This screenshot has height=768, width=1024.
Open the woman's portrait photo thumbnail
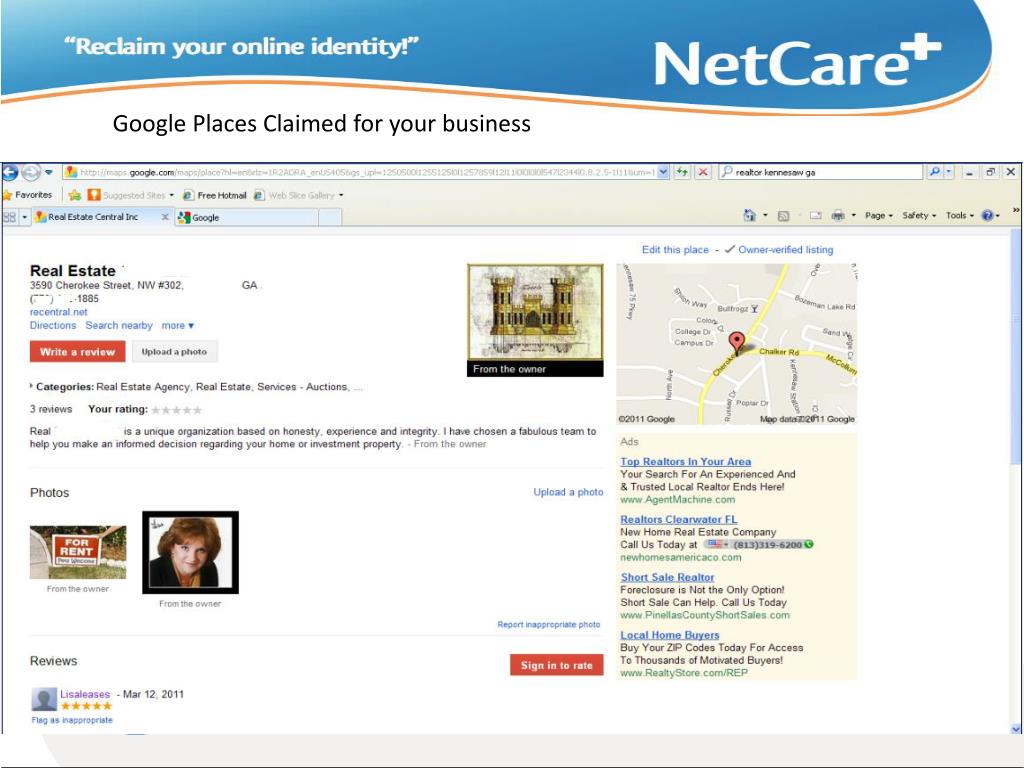(191, 552)
